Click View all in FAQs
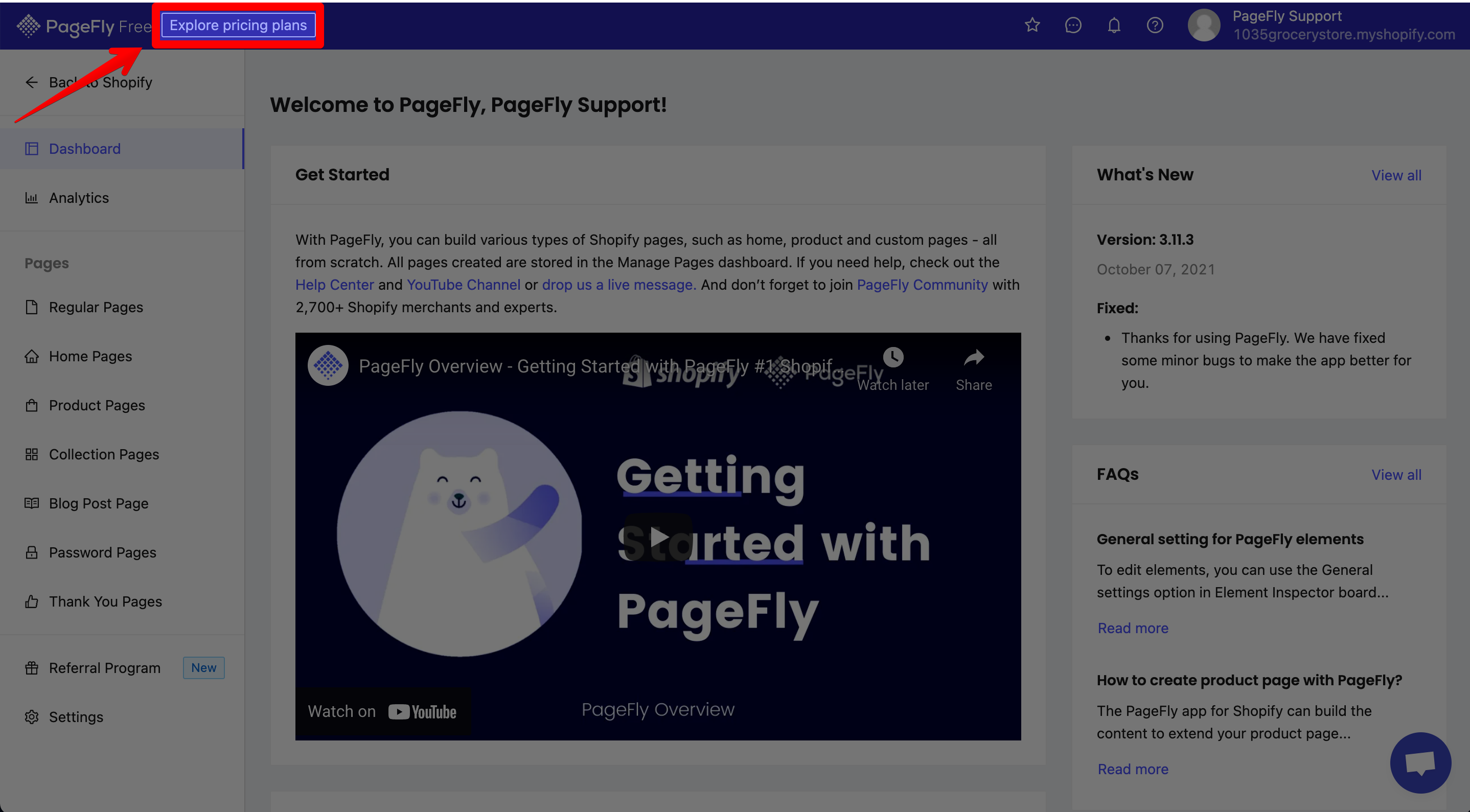The width and height of the screenshot is (1470, 812). [1396, 475]
